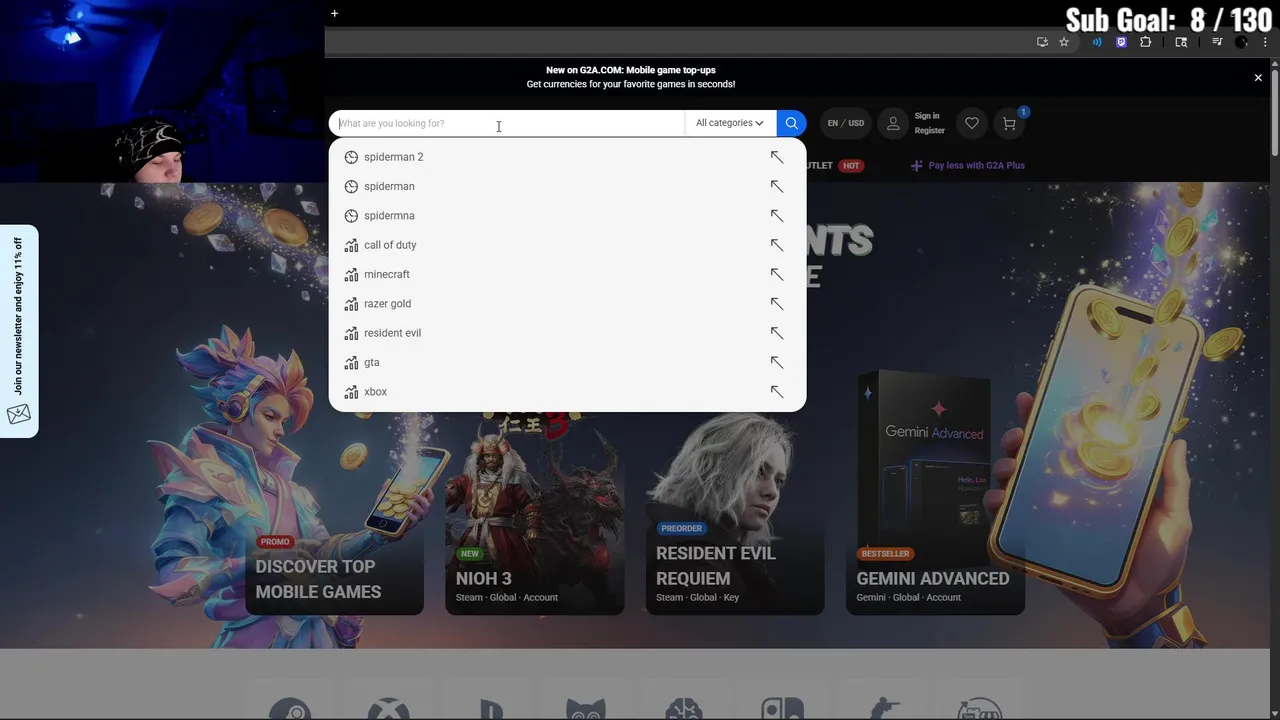Image resolution: width=1280 pixels, height=720 pixels.
Task: Choose 'spiderman 2' search suggestion
Action: pos(393,157)
